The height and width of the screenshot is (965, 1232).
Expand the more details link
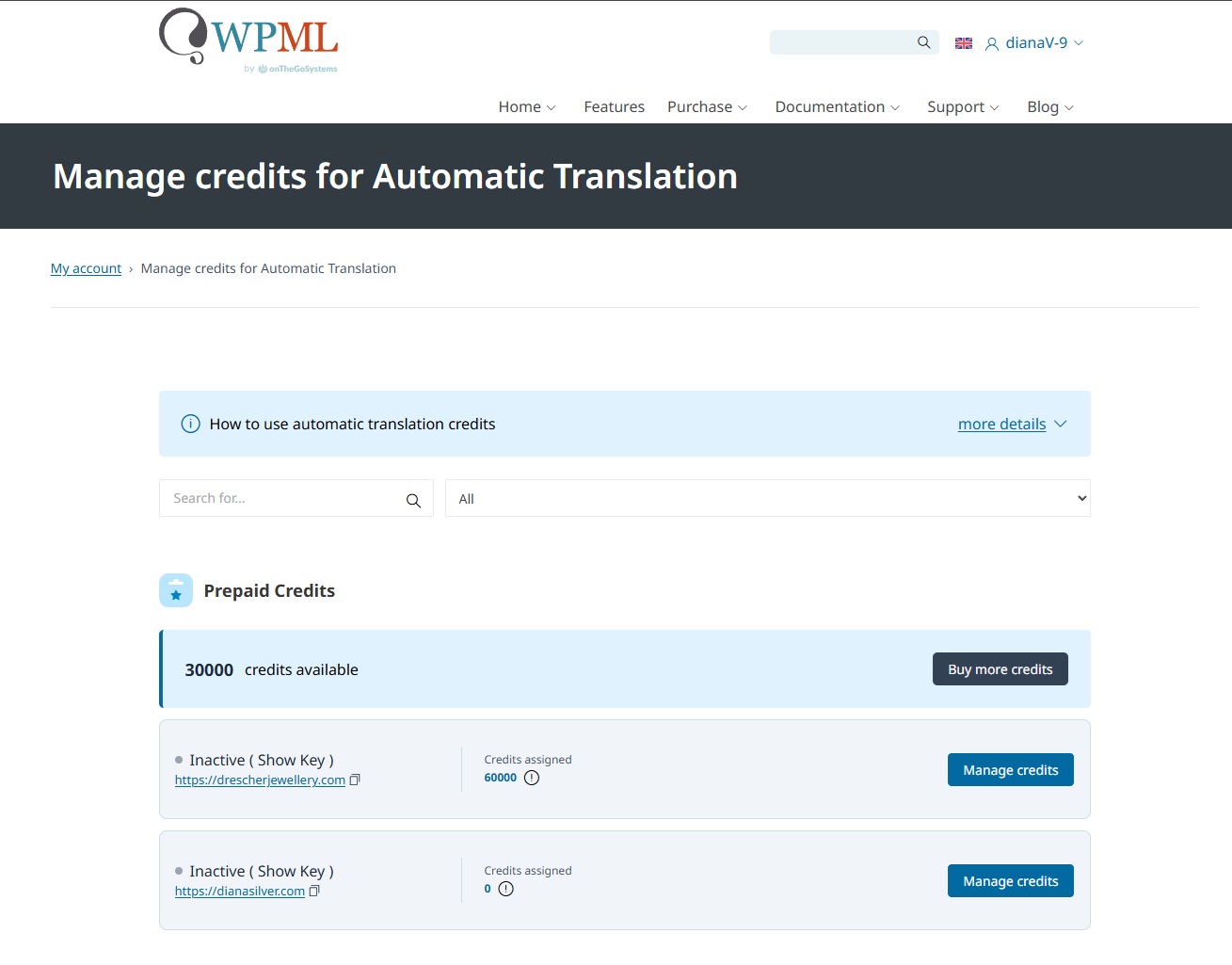[1012, 424]
